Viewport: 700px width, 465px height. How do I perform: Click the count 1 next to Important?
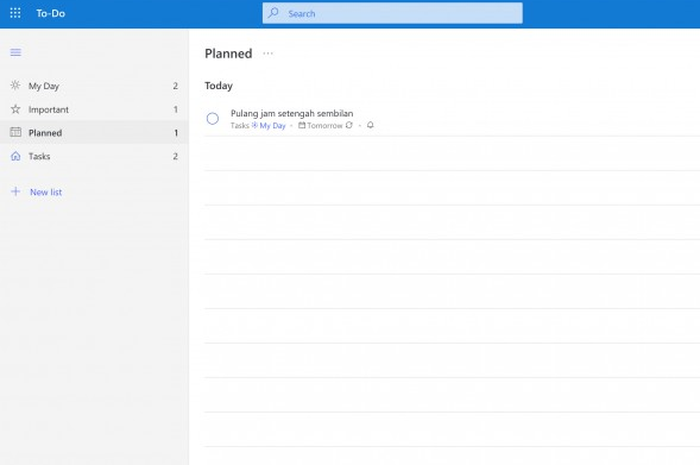[x=175, y=109]
